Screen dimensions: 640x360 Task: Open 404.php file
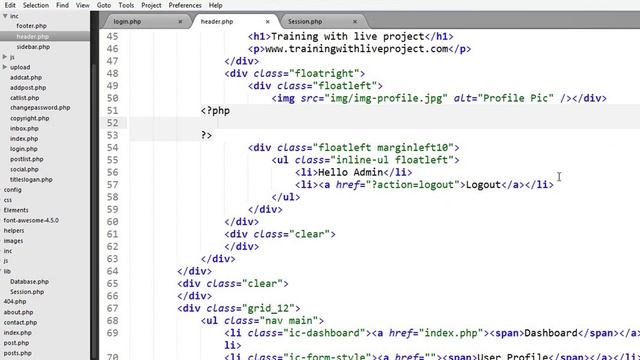(15, 302)
